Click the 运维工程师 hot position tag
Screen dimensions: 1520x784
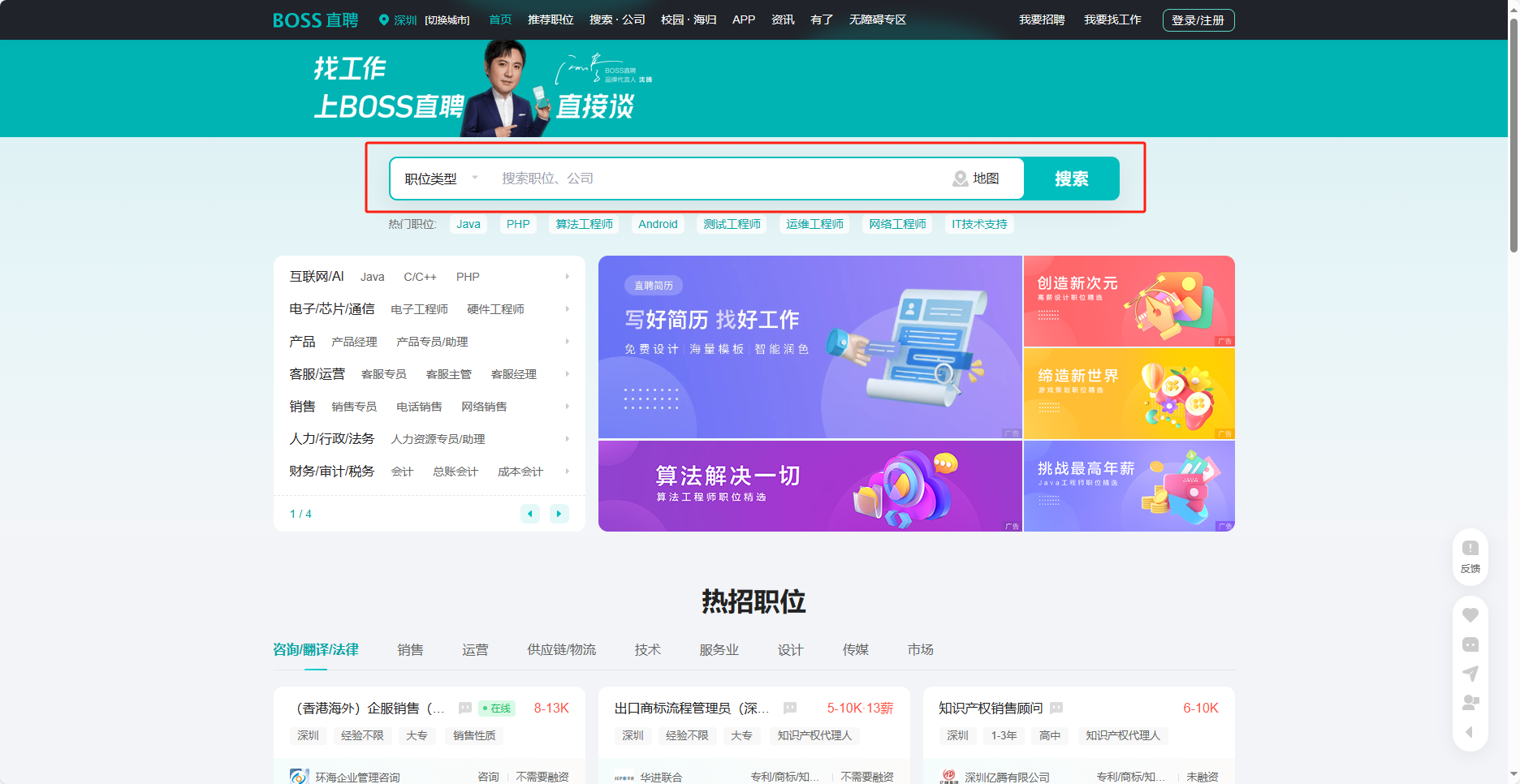[814, 224]
